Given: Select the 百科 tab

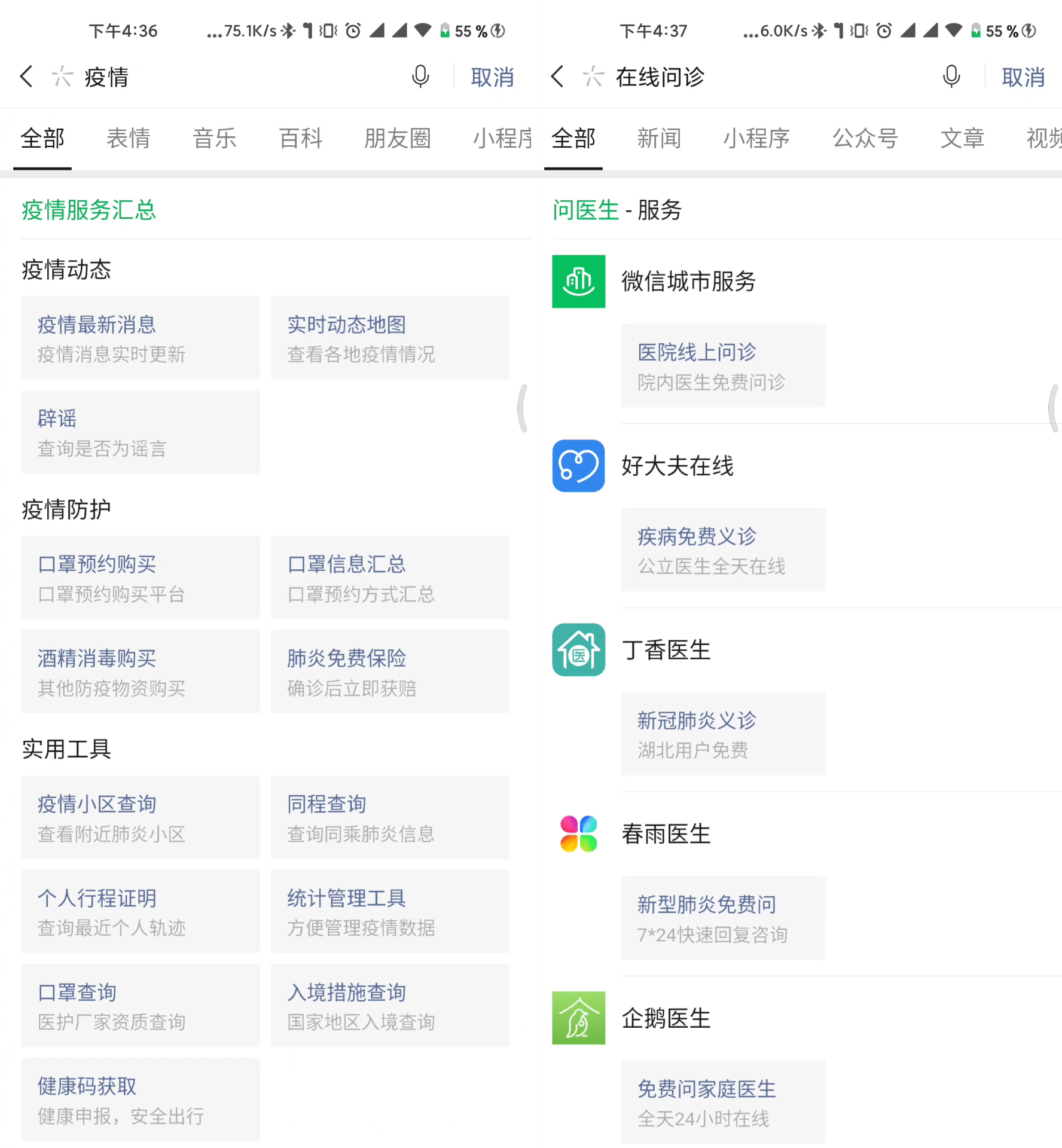Looking at the screenshot, I should point(301,138).
